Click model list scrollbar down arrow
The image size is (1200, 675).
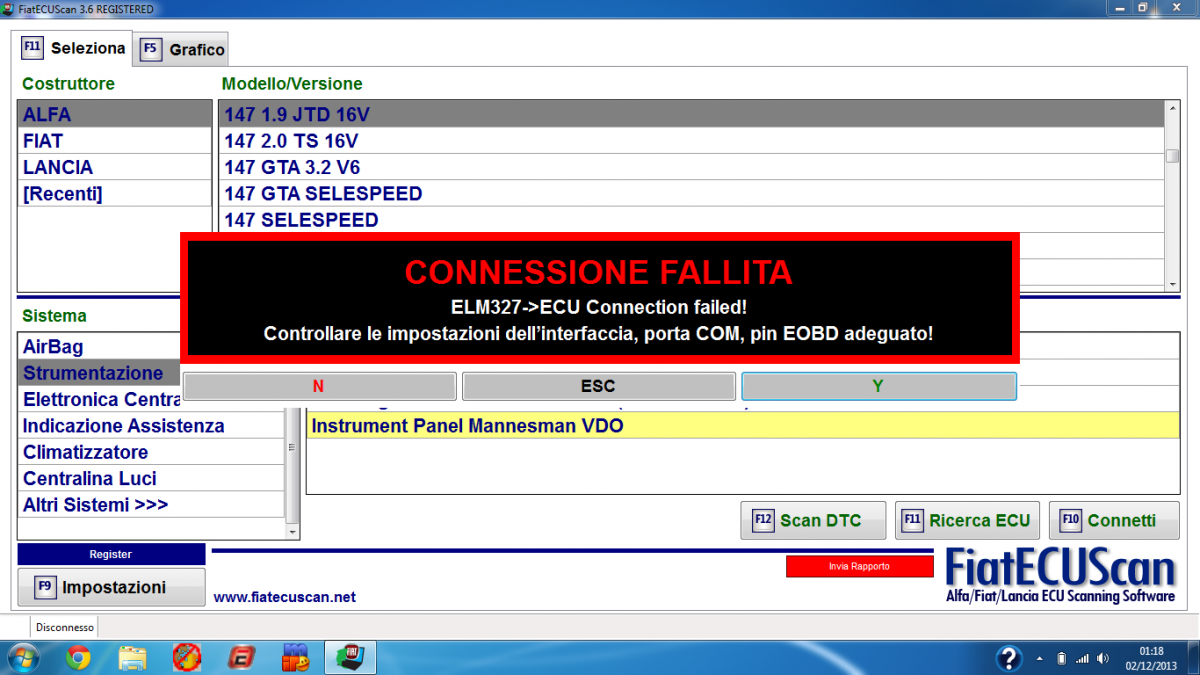[x=1172, y=284]
